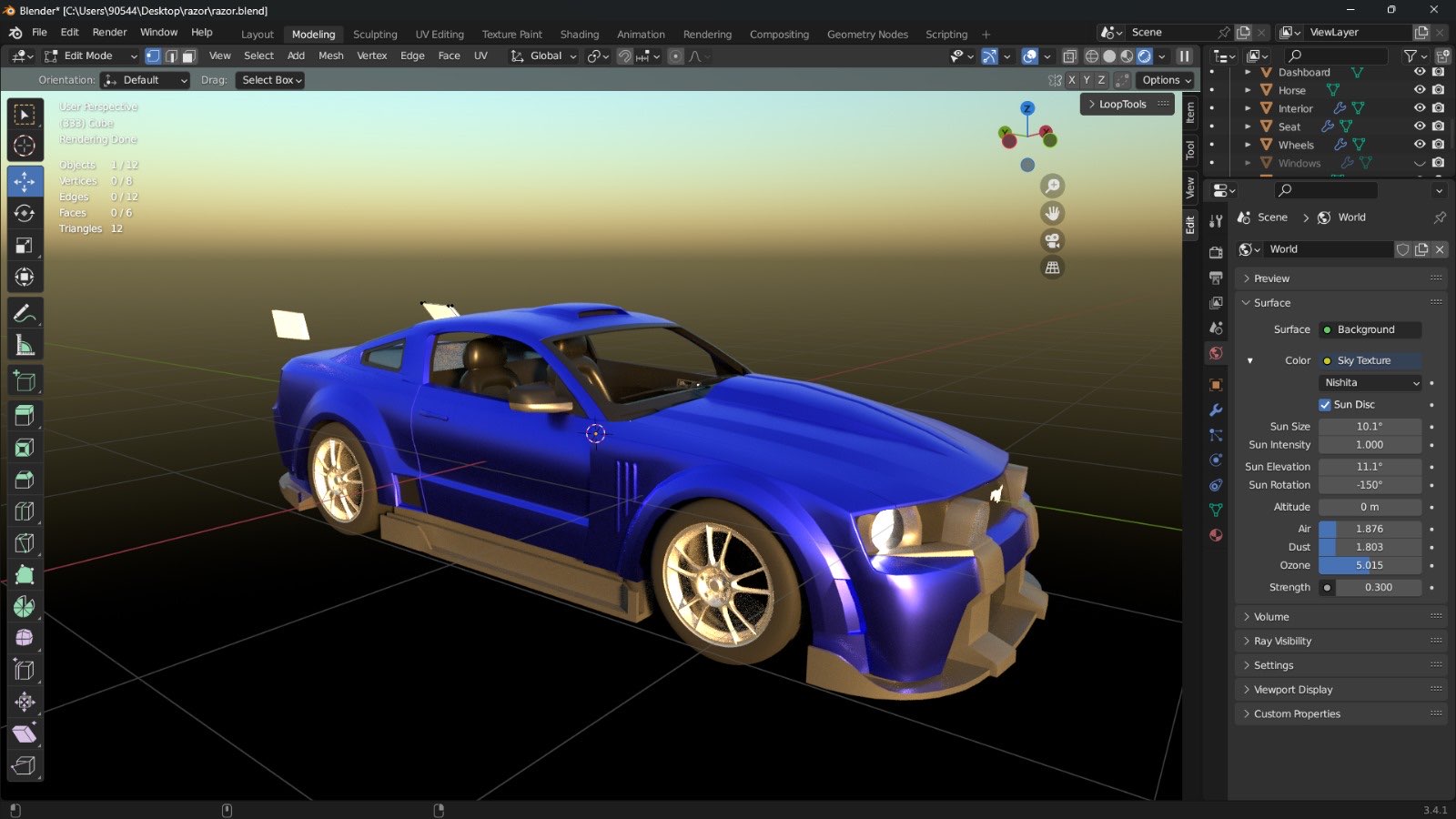
Task: Pick the Annotate pencil tool
Action: tap(25, 314)
